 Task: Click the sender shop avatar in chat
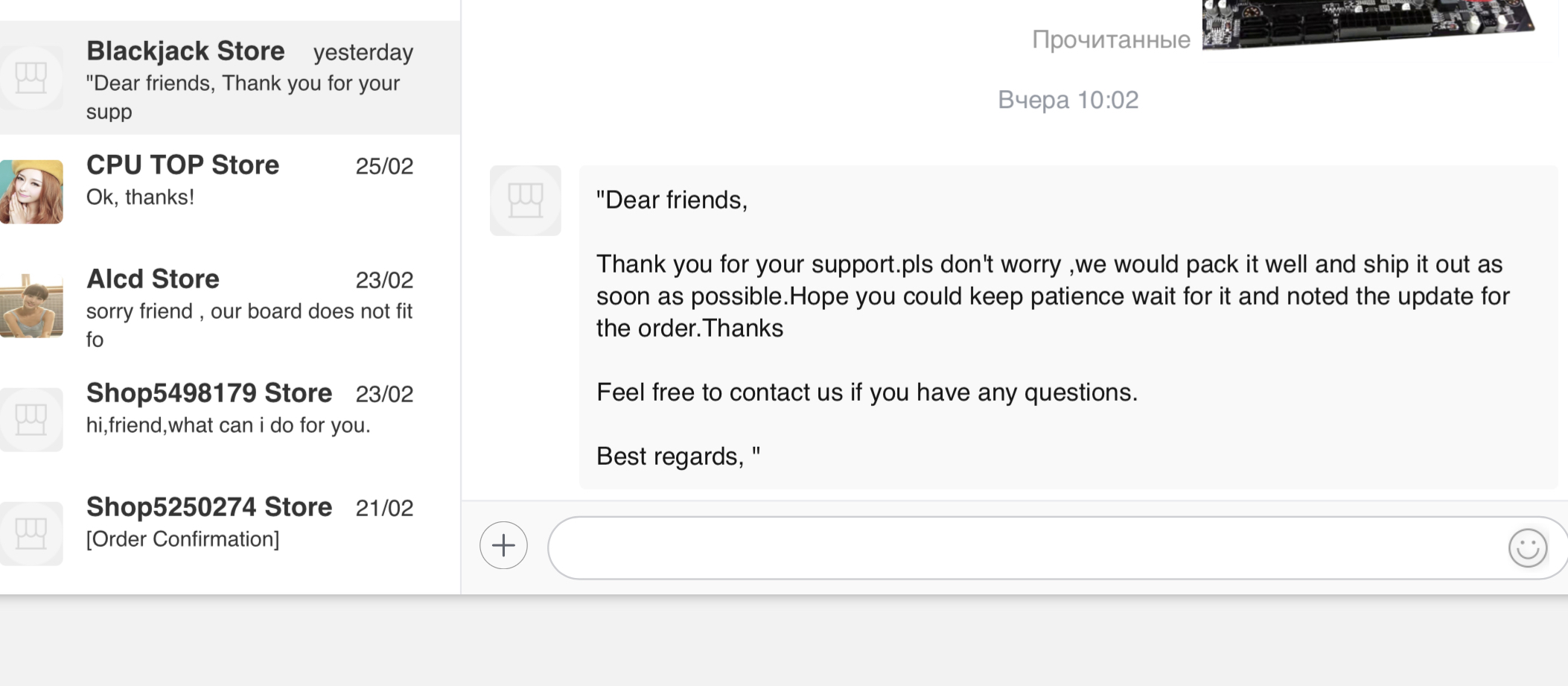click(525, 200)
